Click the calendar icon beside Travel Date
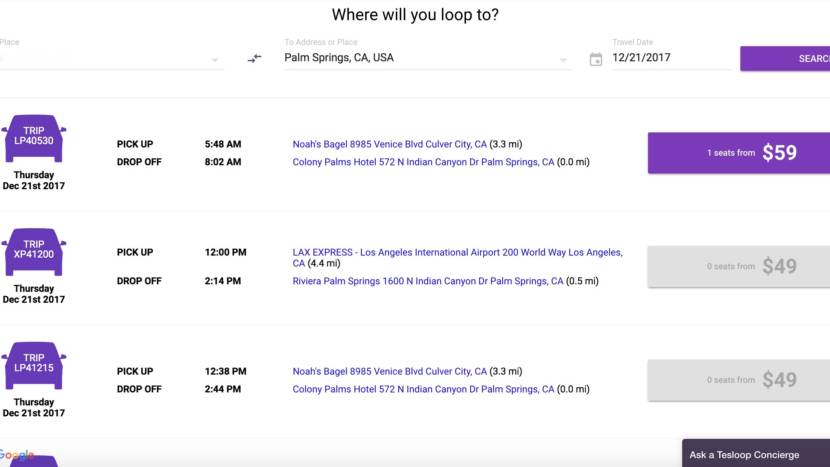830x467 pixels. coord(596,59)
